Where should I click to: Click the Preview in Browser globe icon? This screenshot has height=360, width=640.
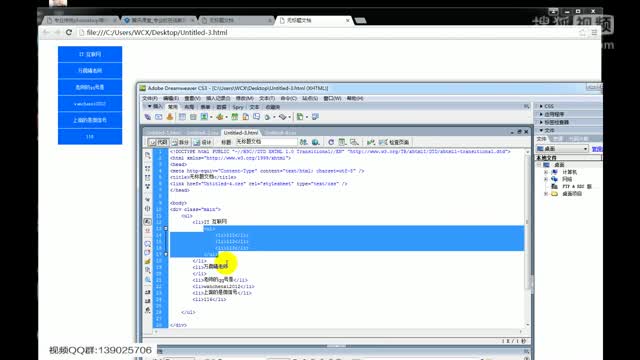coord(316,142)
